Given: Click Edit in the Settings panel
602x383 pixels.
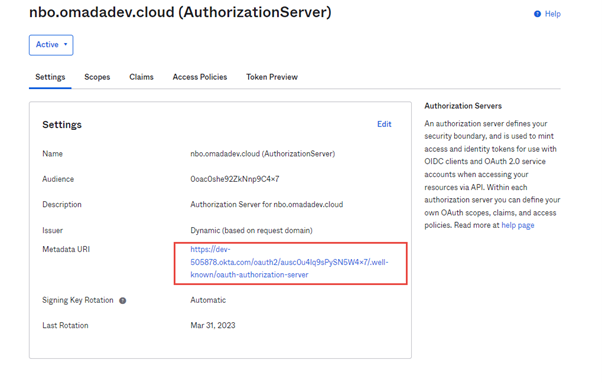Looking at the screenshot, I should 384,124.
